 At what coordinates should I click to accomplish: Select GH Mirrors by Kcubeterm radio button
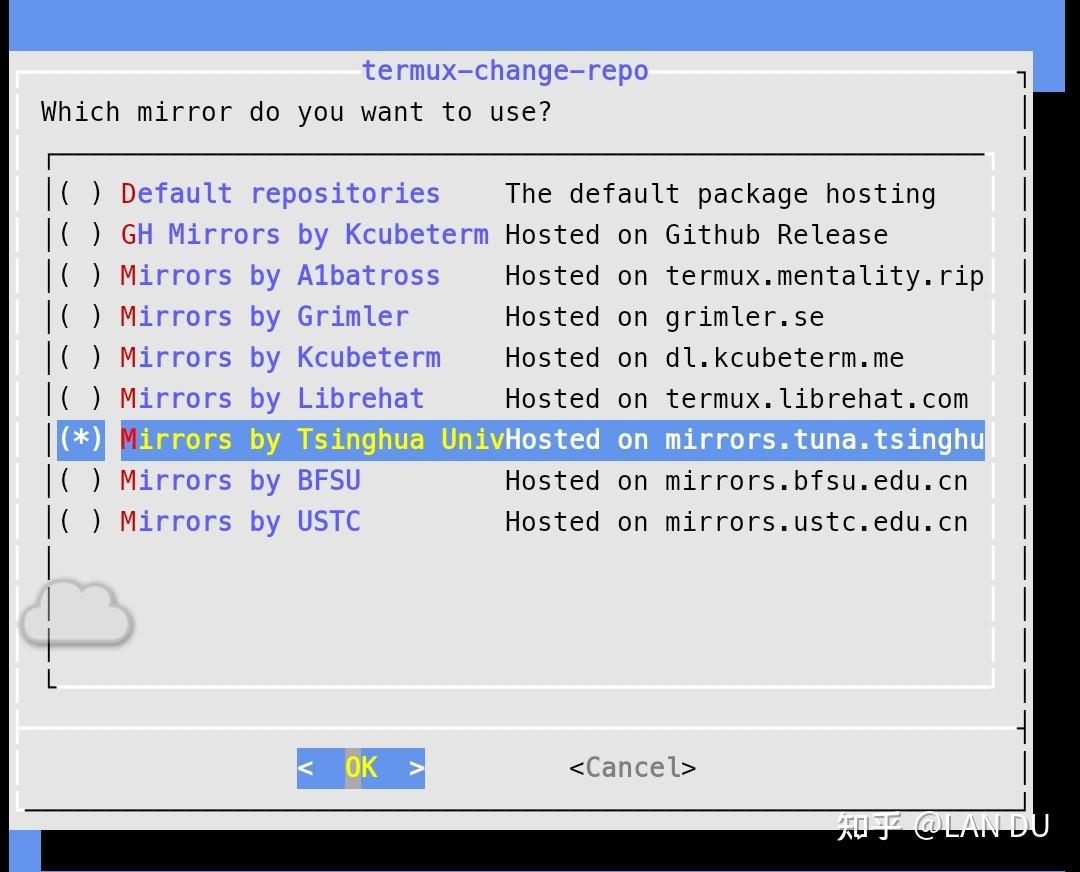tap(81, 234)
